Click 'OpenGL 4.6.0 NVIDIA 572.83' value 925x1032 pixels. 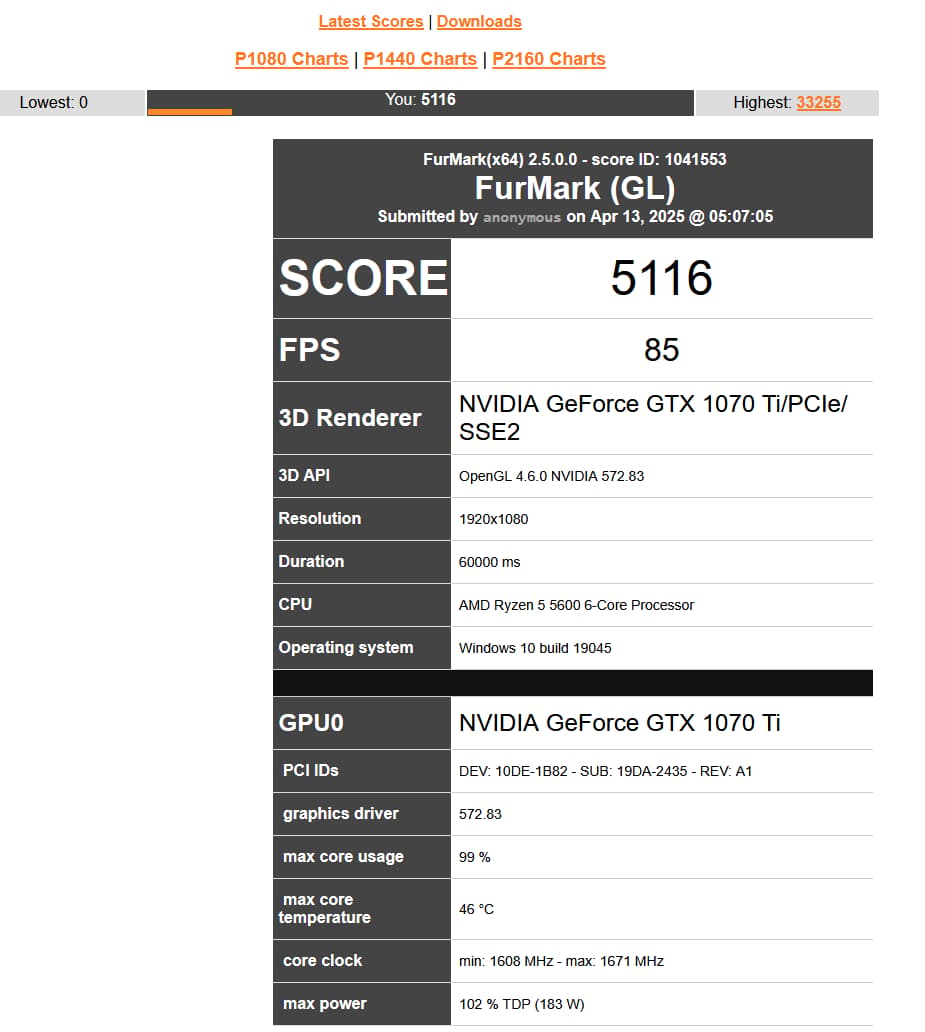(551, 476)
